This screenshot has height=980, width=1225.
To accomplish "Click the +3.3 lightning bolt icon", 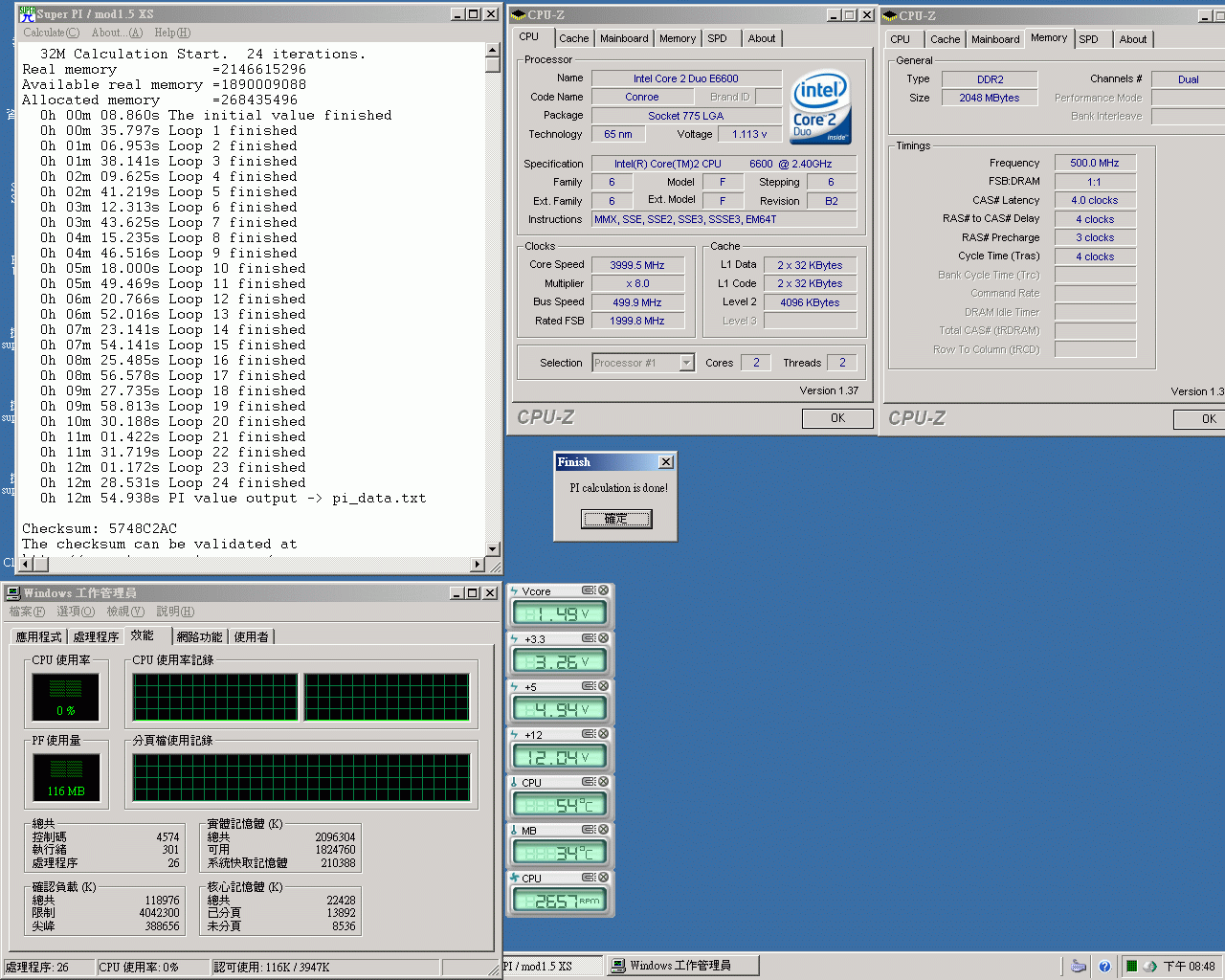I will (x=514, y=639).
